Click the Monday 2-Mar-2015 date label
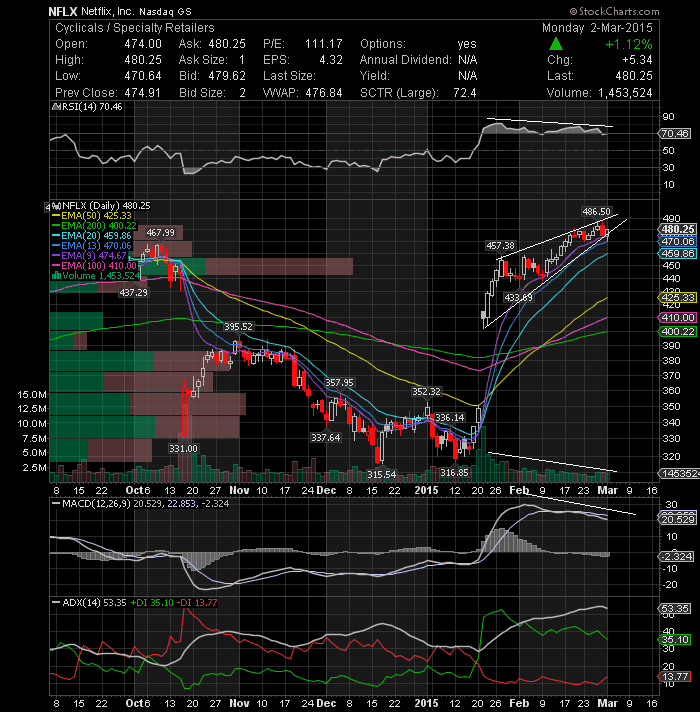Viewport: 700px width, 712px height. coord(597,28)
